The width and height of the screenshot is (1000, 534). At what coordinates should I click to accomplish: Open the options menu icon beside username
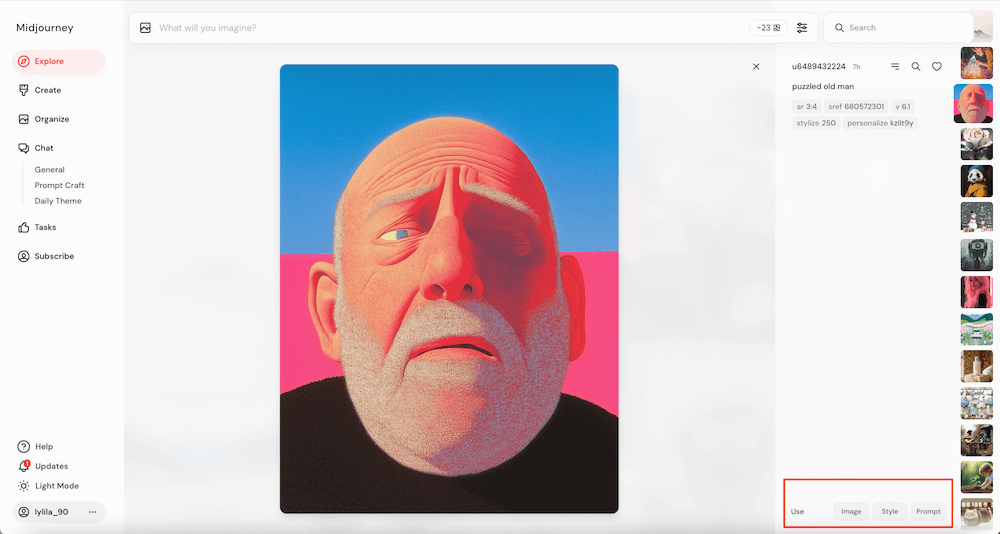(x=895, y=67)
